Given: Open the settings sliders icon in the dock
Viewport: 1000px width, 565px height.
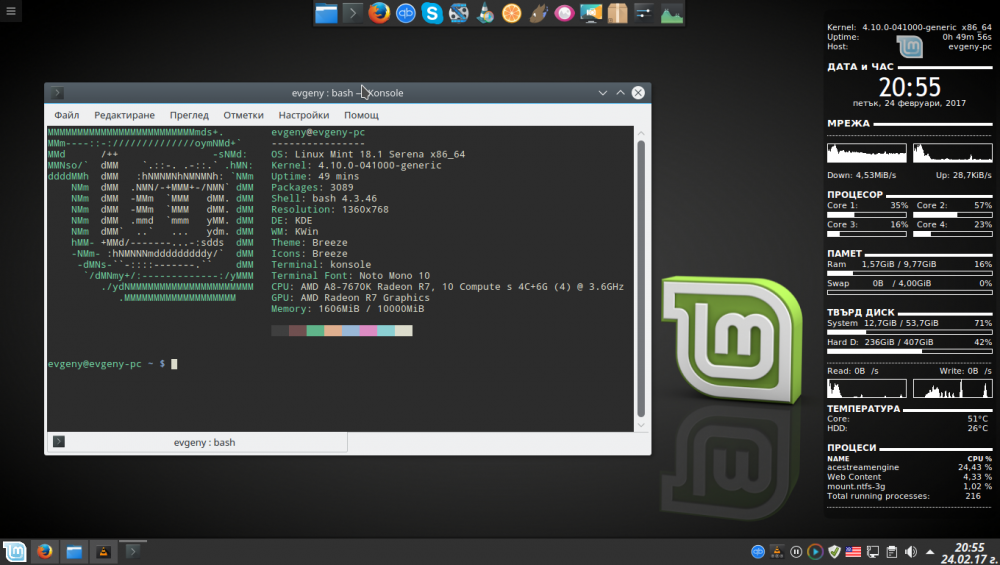Looking at the screenshot, I should click(x=644, y=13).
